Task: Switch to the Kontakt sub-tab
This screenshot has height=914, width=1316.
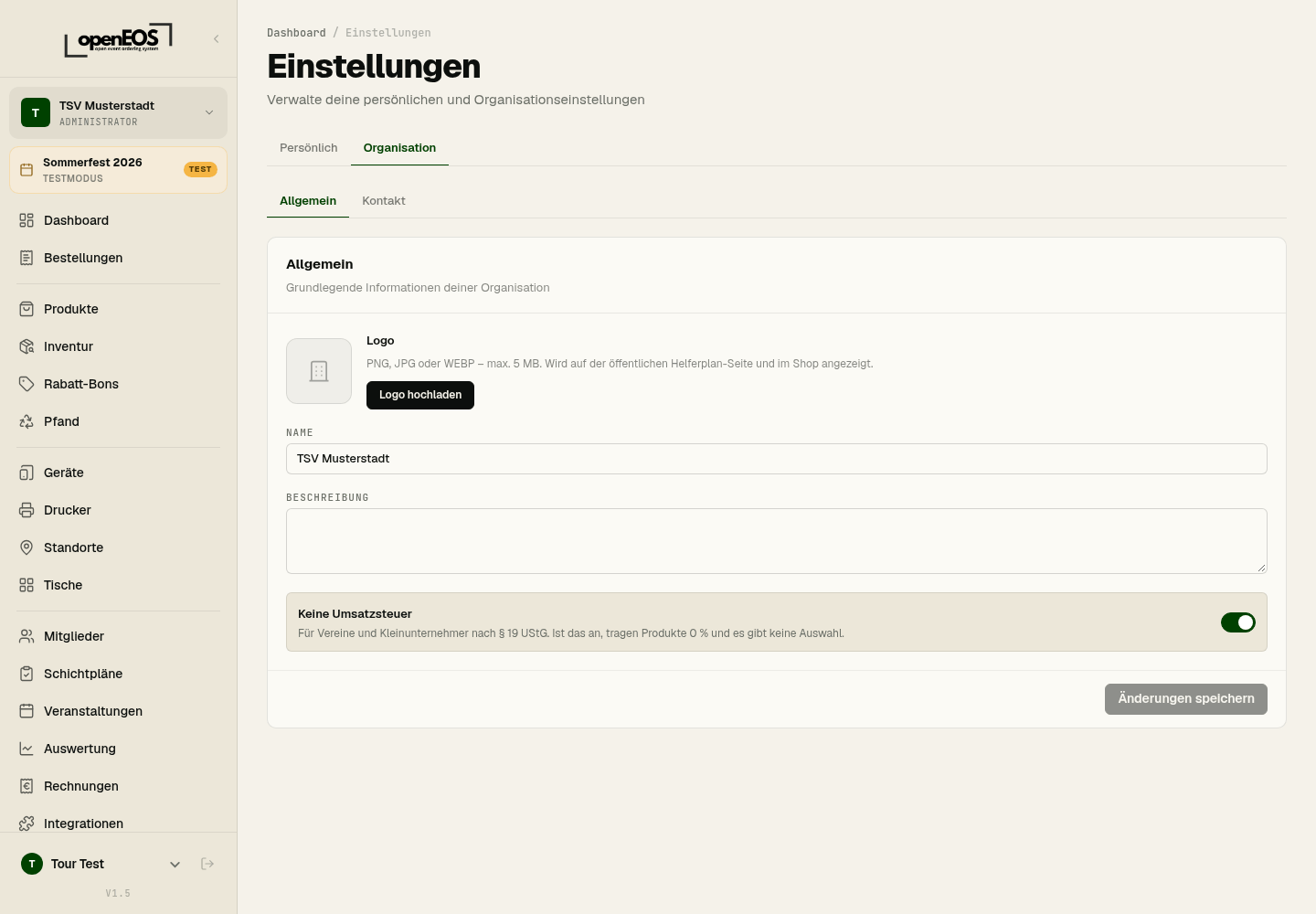Action: pyautogui.click(x=384, y=201)
